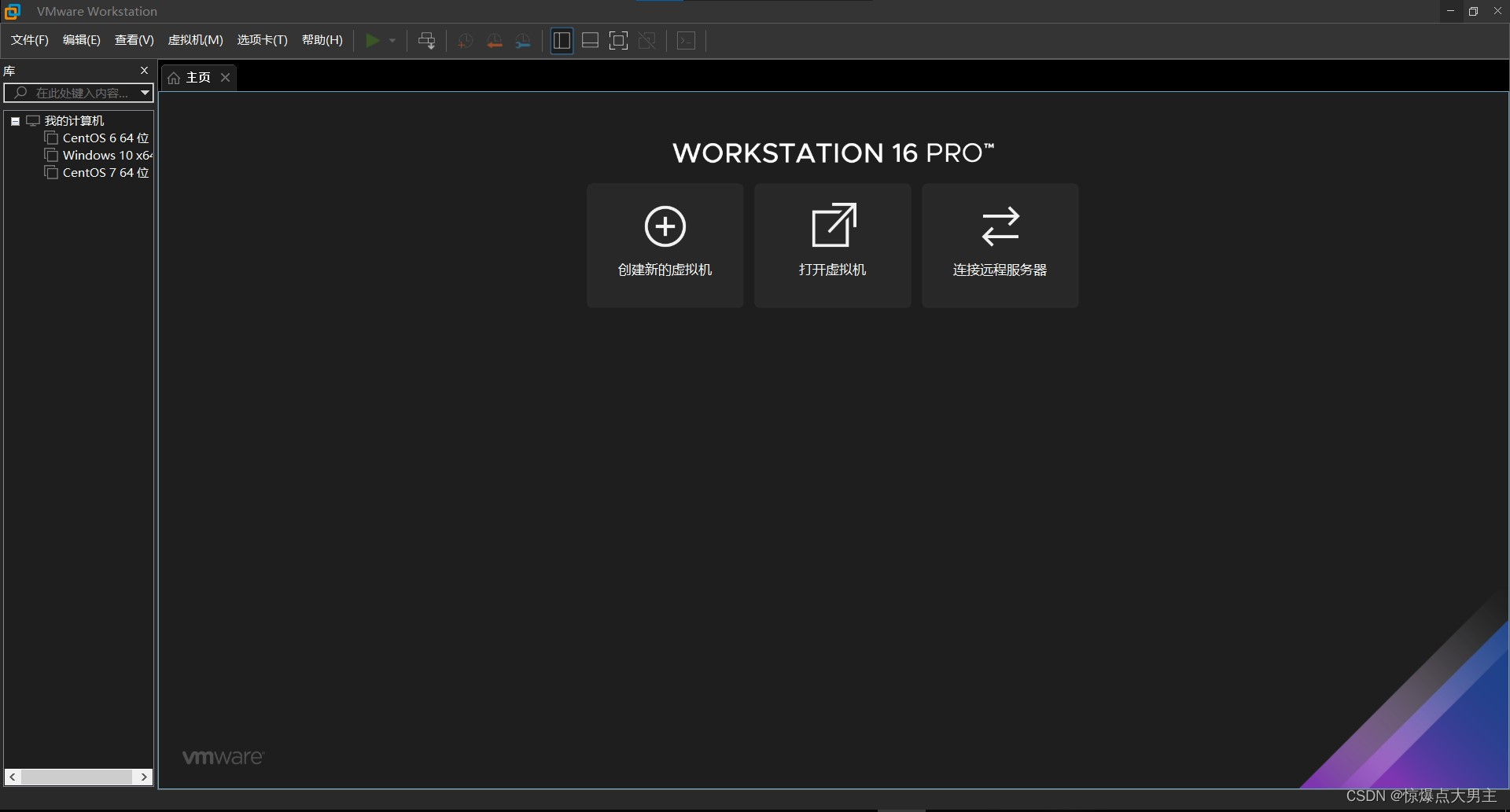1510x812 pixels.
Task: Close the 主页 tab
Action: [x=225, y=77]
